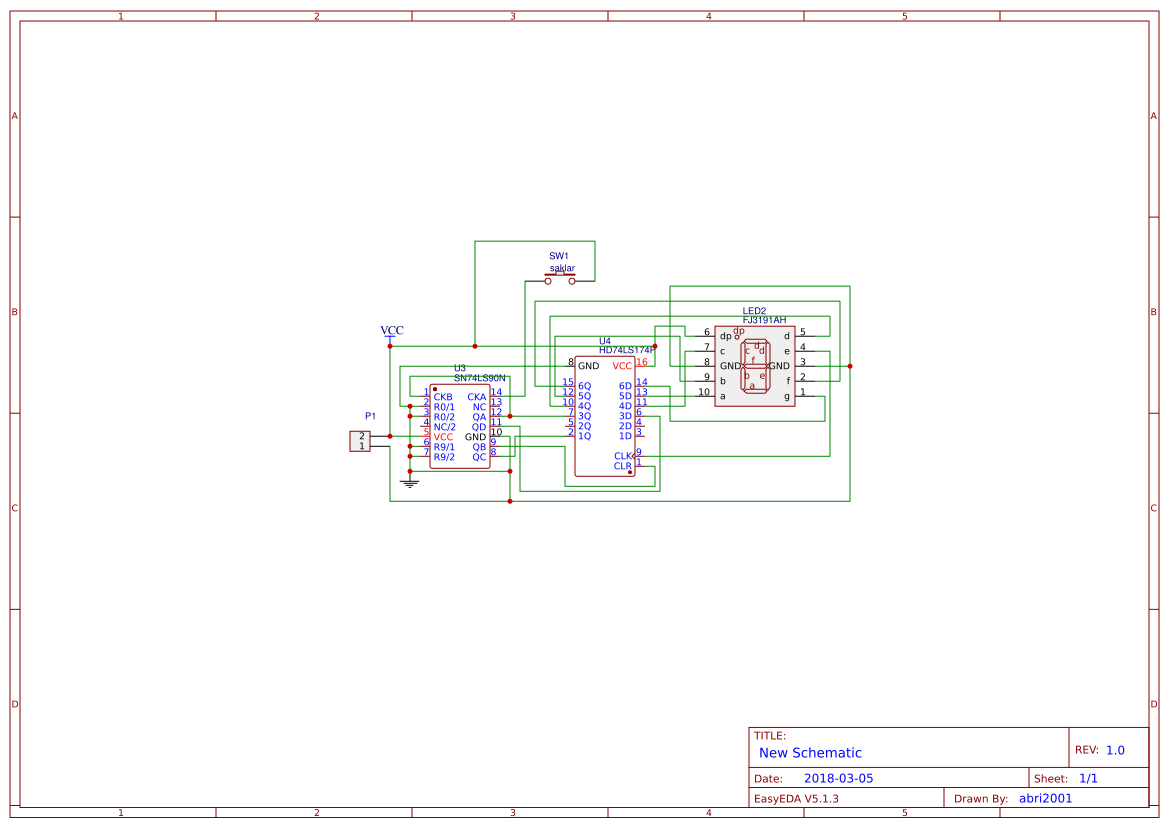This screenshot has height=828, width=1169.
Task: Click the pin-1 dot marker inside U3
Action: 435,390
